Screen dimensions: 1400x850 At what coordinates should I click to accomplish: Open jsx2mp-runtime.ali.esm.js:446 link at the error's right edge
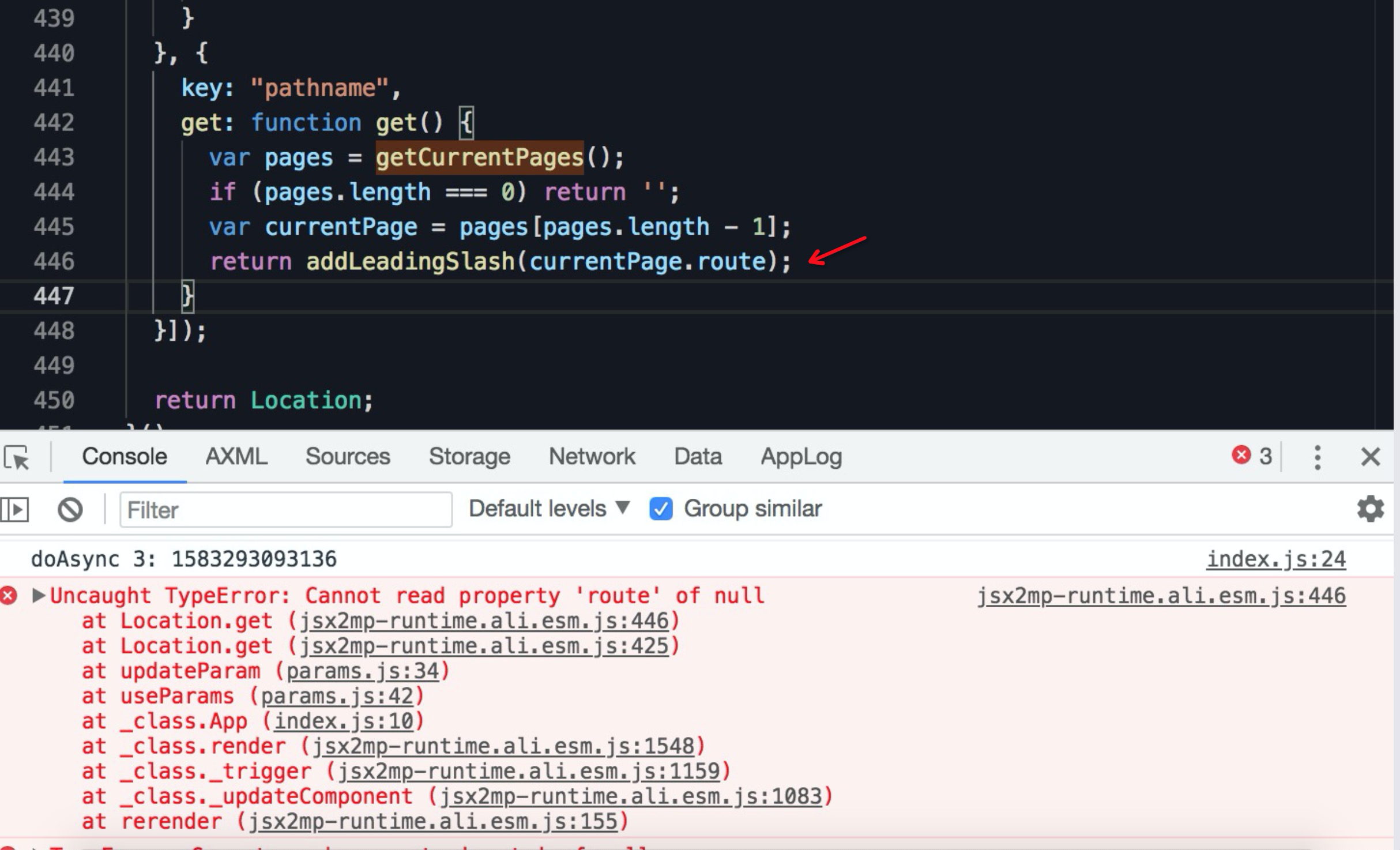pos(1161,596)
